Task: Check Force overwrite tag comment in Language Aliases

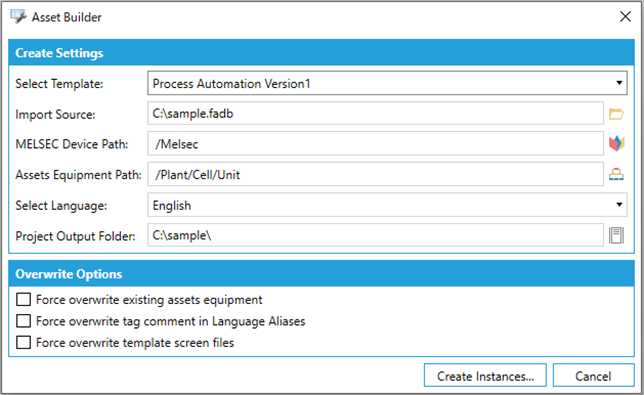Action: pos(23,321)
